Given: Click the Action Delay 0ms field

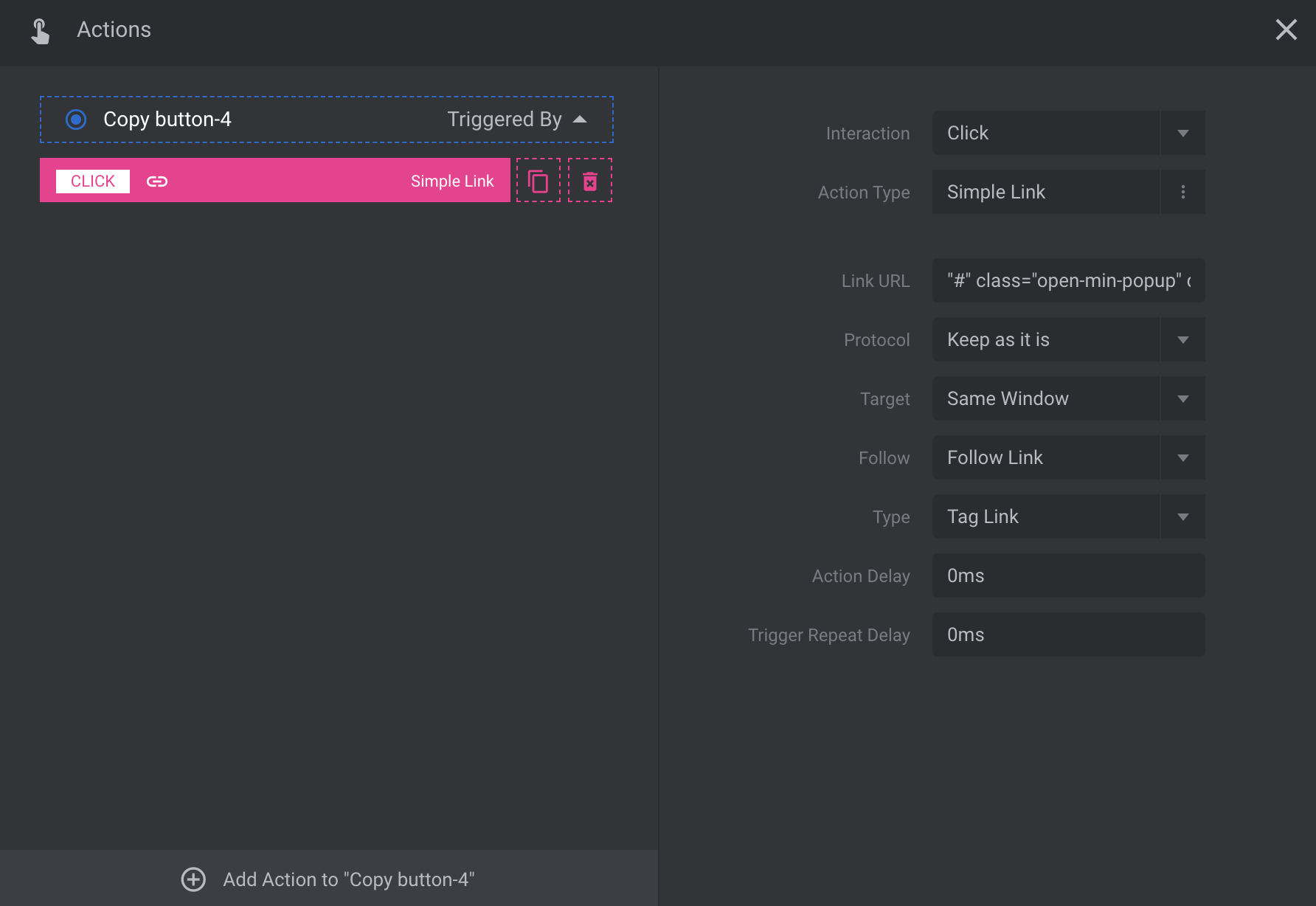Looking at the screenshot, I should pyautogui.click(x=1069, y=575).
